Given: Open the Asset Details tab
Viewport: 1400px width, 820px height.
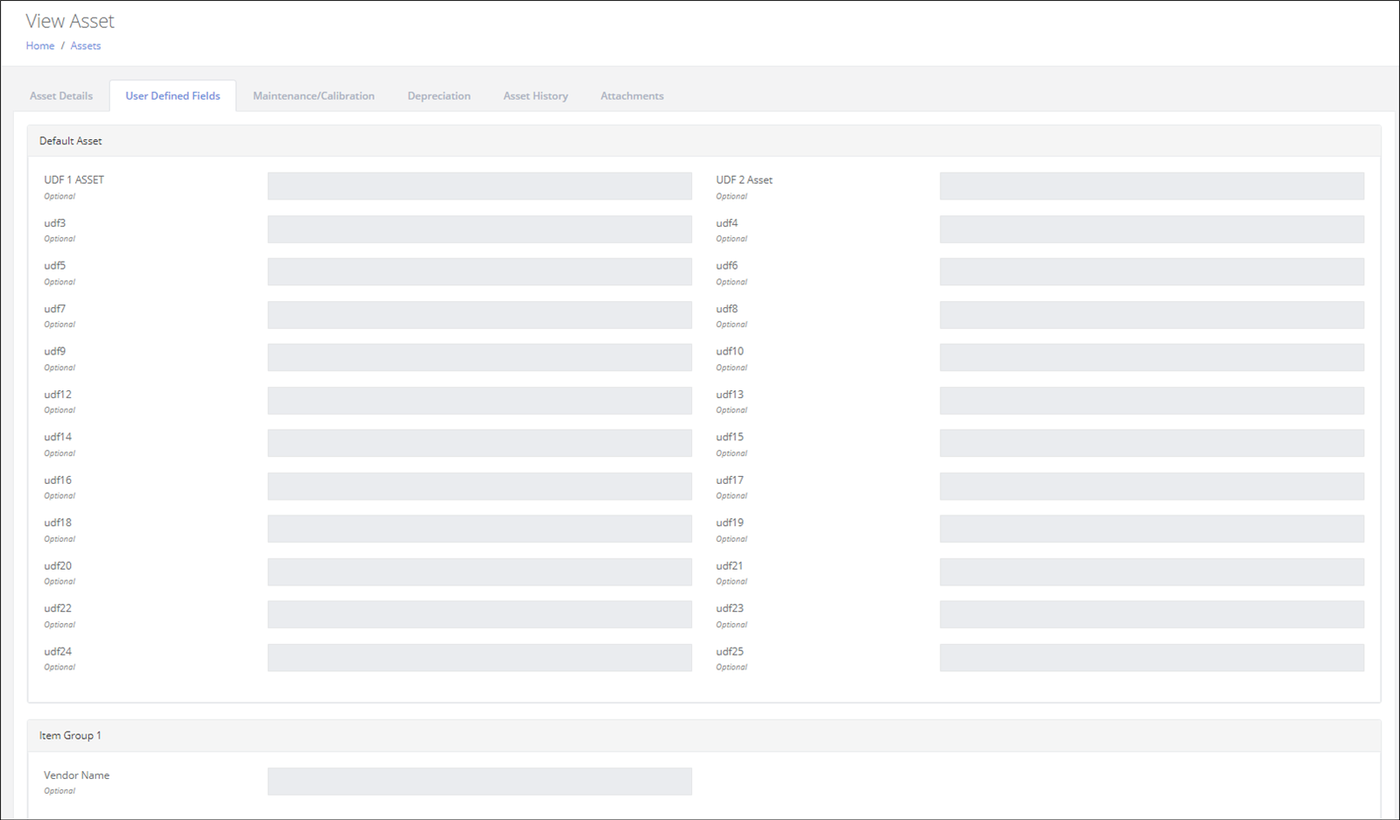Looking at the screenshot, I should [61, 96].
